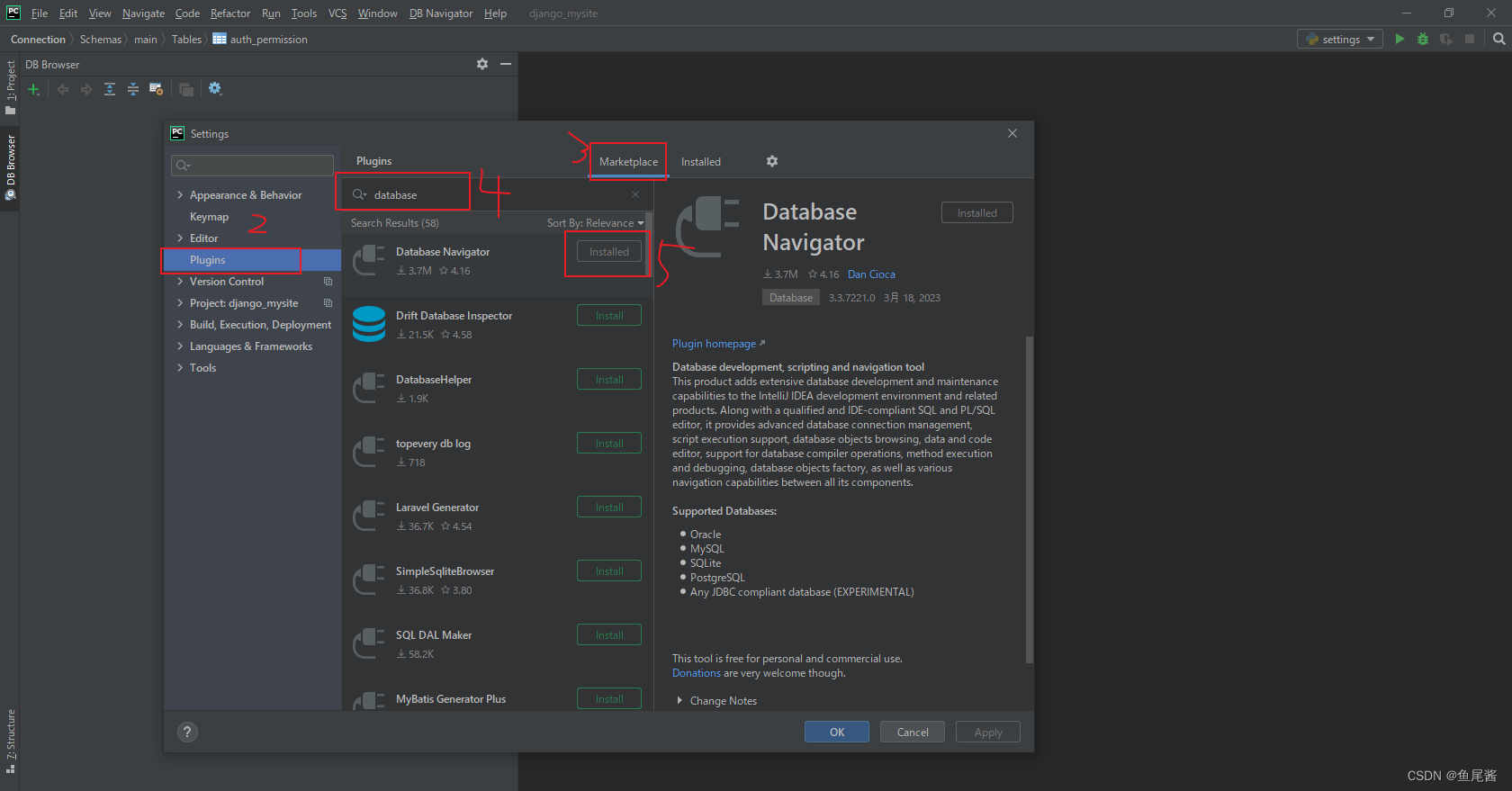The width and height of the screenshot is (1512, 791).
Task: Click the stop square icon in top toolbar
Action: click(1470, 39)
